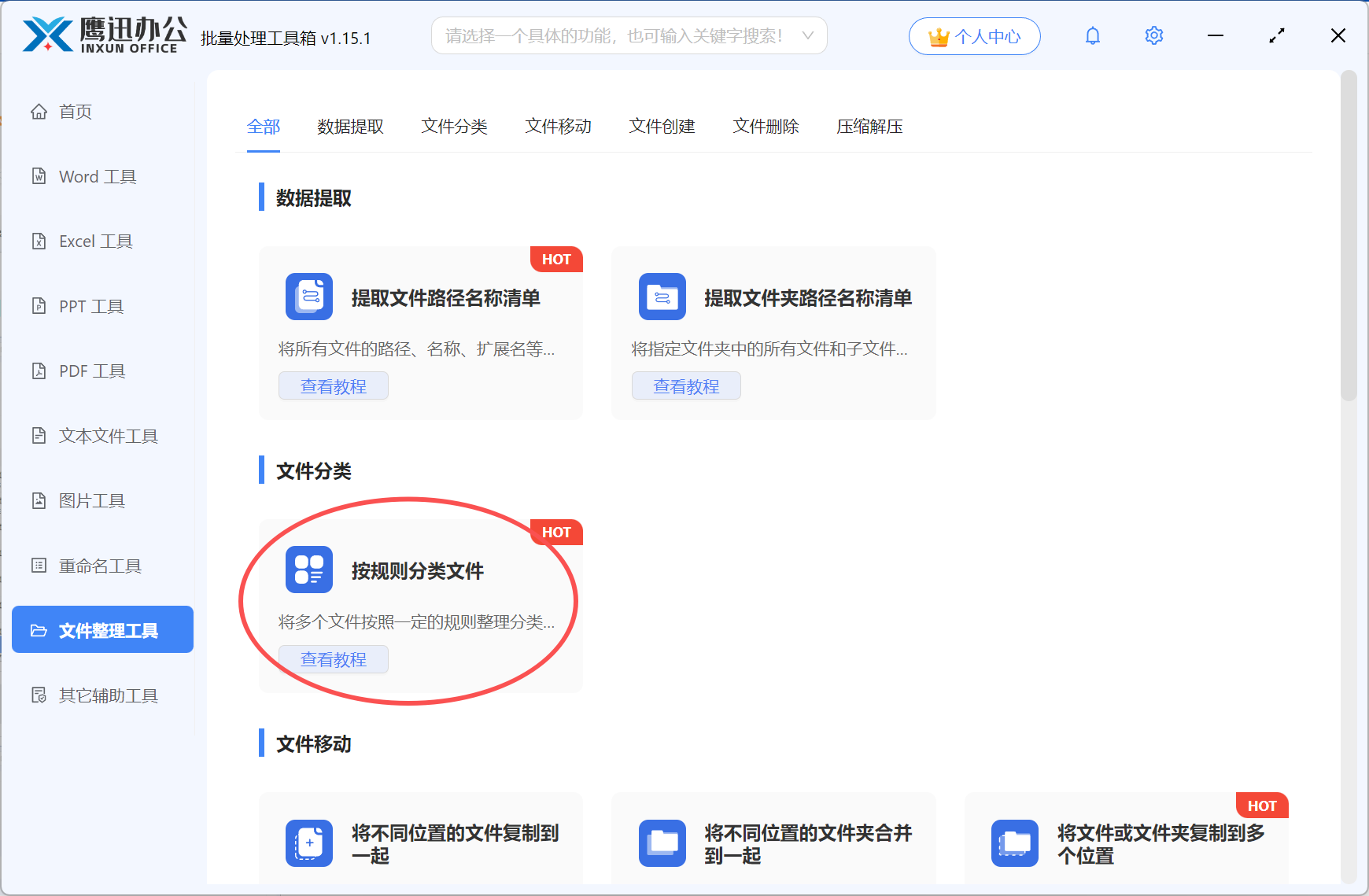1369x896 pixels.
Task: Open the 按规则分类文件 card title
Action: pos(418,570)
